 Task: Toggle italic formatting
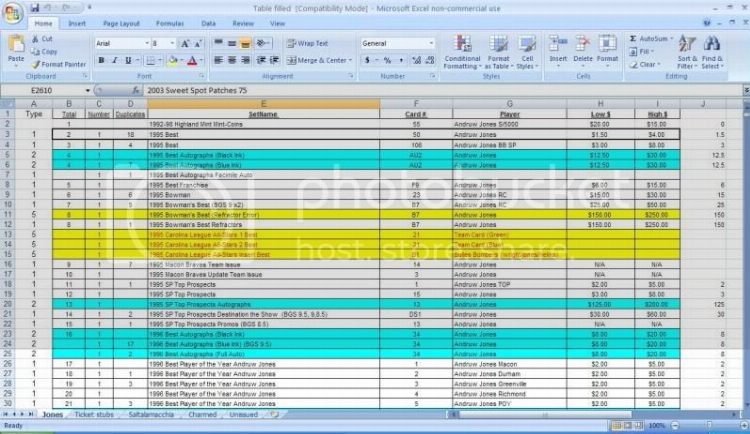click(x=114, y=60)
